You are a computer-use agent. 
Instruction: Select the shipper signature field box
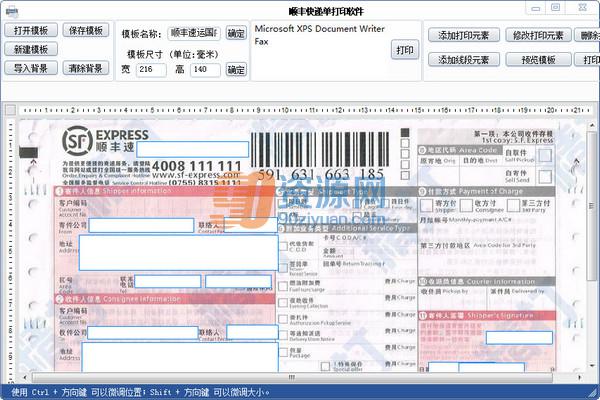click(x=519, y=338)
